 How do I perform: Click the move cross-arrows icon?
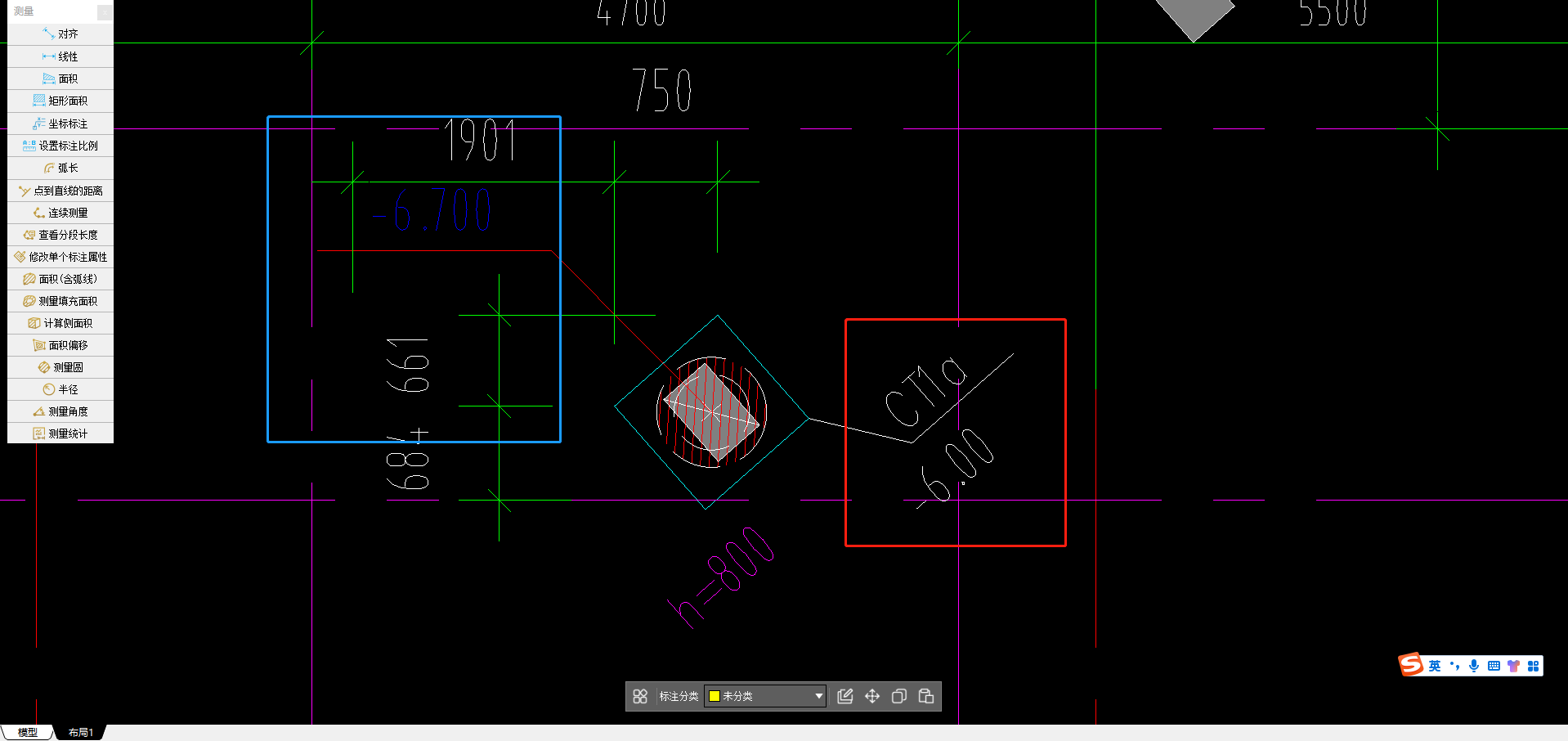tap(872, 696)
